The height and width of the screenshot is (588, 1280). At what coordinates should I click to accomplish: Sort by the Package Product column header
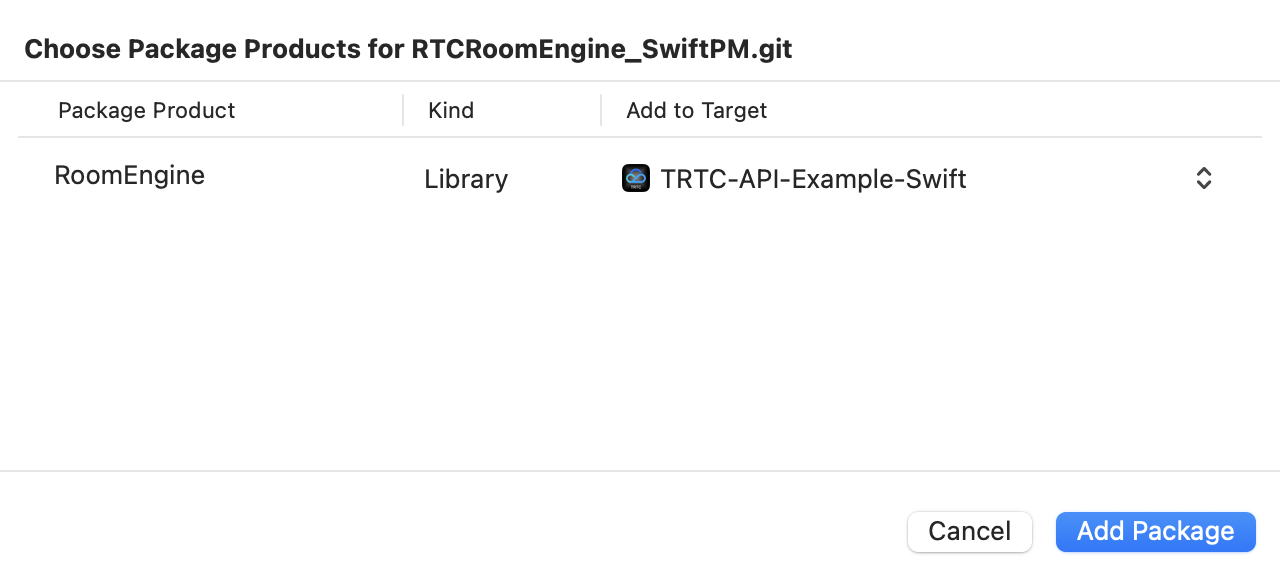click(x=147, y=110)
